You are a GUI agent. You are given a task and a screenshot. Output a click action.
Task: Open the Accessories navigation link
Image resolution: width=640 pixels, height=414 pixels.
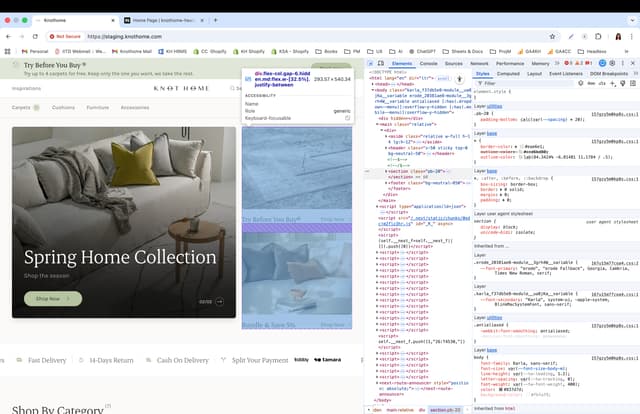pos(135,107)
